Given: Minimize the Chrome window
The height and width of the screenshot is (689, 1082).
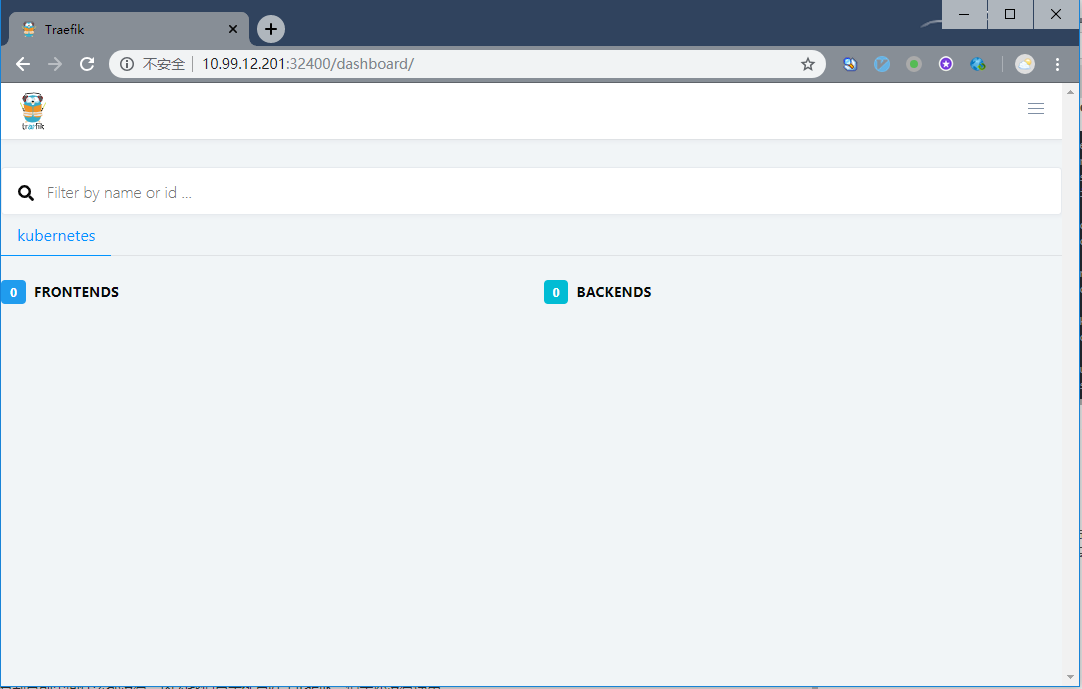Looking at the screenshot, I should (x=964, y=14).
